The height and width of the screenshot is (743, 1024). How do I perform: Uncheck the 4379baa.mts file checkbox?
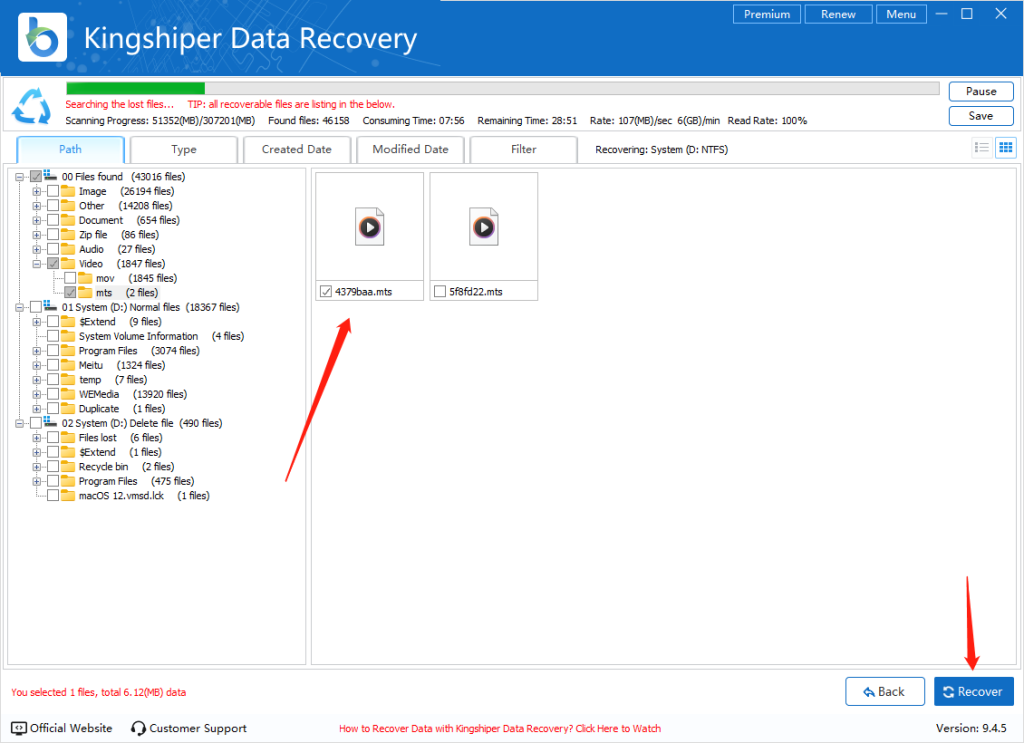coord(326,291)
